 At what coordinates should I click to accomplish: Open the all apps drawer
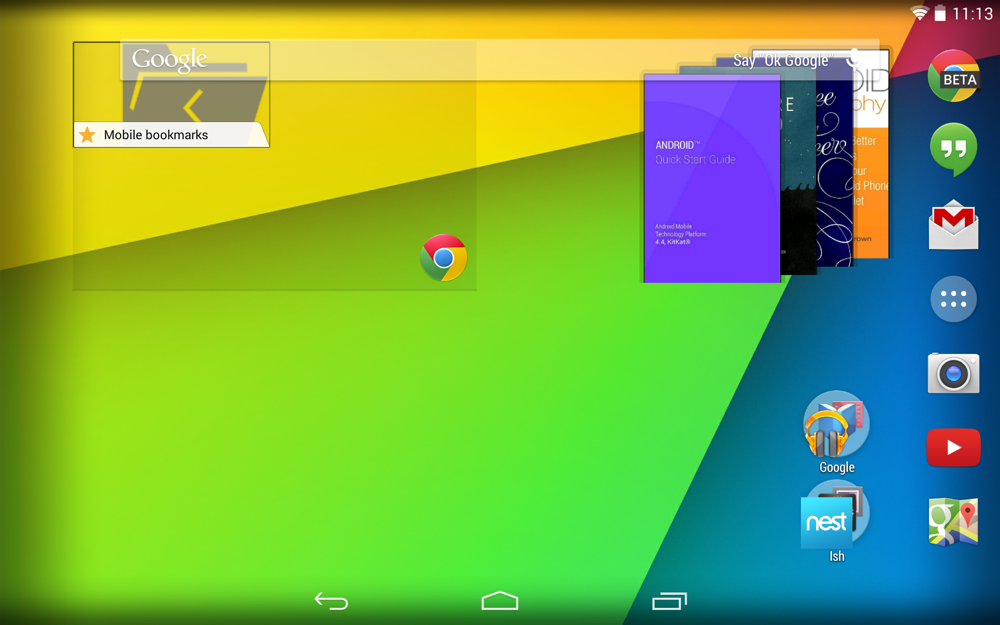tap(953, 299)
